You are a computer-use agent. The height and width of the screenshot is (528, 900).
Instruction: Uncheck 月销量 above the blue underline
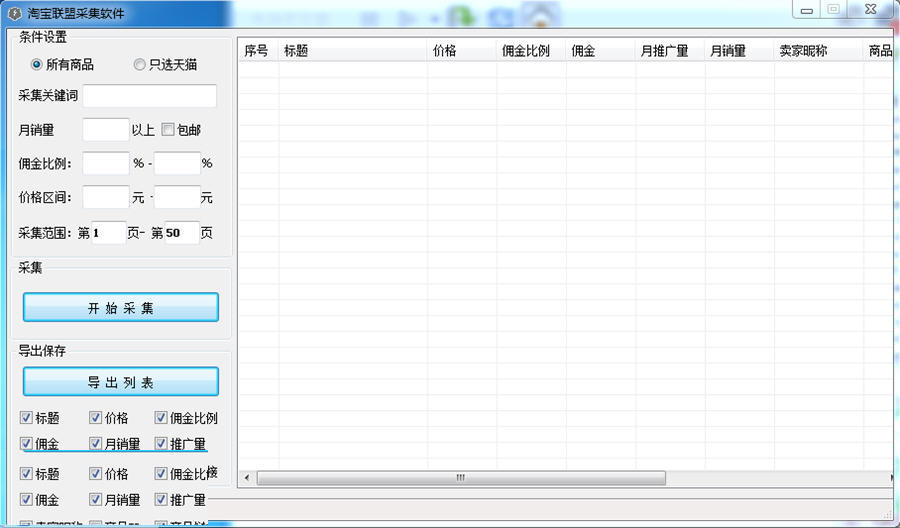coord(96,443)
